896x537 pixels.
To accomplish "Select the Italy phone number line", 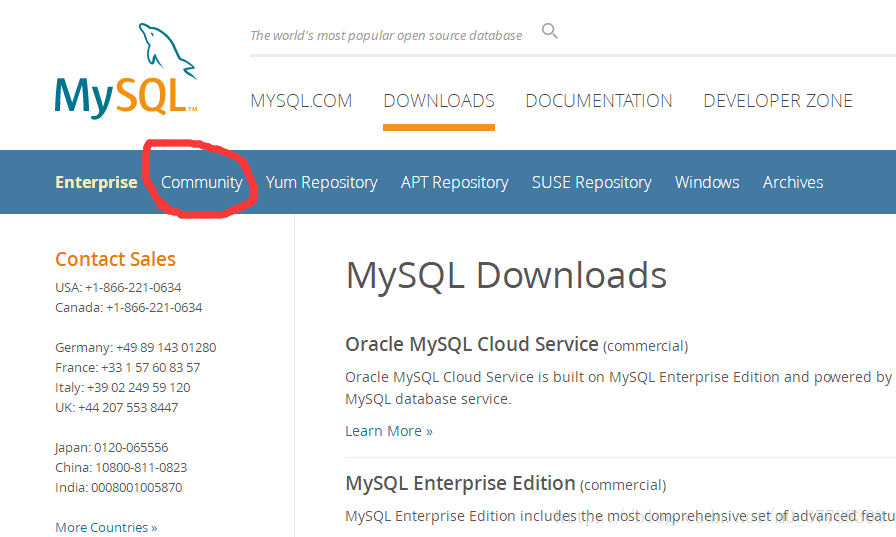I will click(123, 387).
